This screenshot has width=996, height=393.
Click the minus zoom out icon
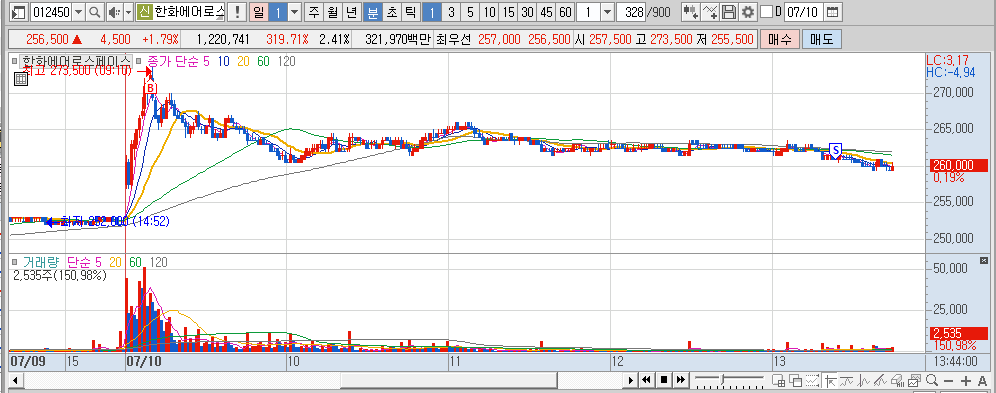click(x=948, y=381)
